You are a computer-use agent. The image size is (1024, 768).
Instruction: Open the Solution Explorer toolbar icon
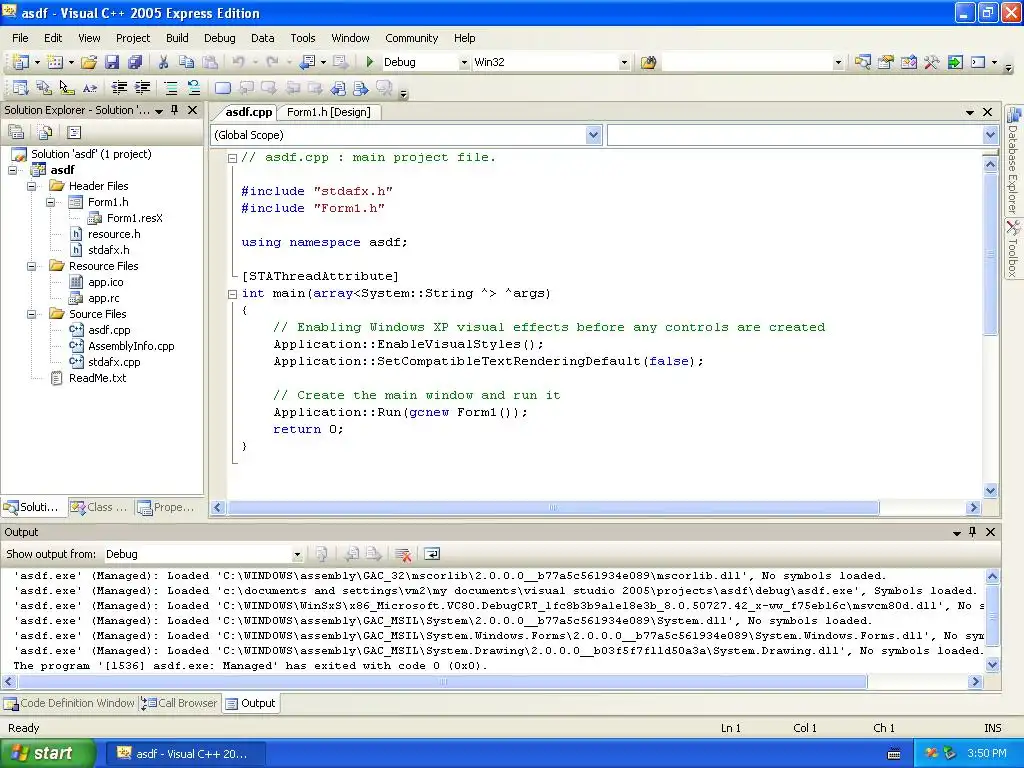[863, 62]
